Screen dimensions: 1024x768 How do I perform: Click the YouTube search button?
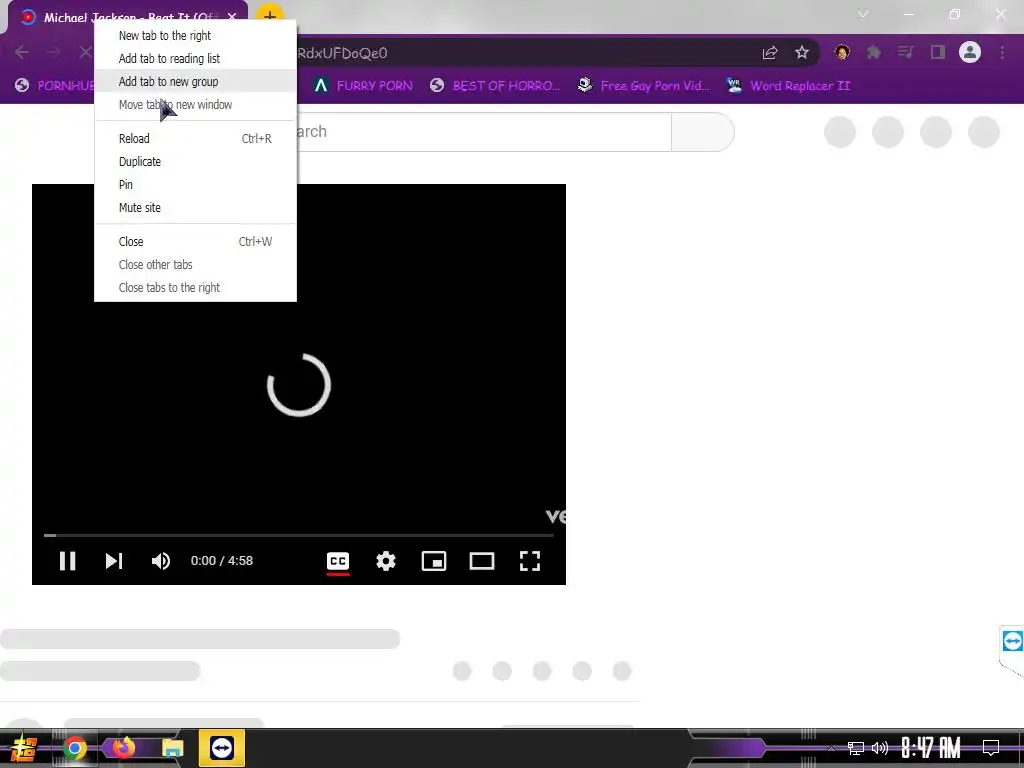click(703, 132)
